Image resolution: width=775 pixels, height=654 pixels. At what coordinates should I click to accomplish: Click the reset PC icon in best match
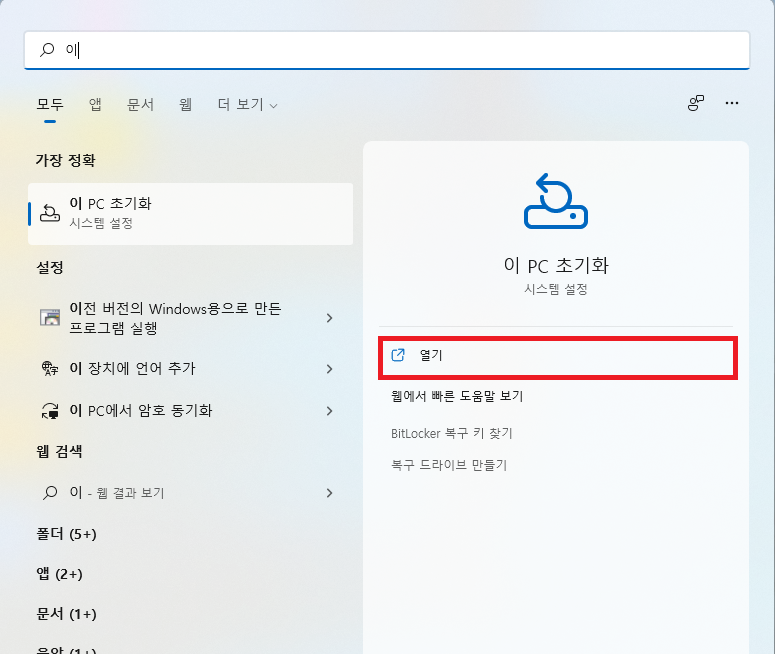pyautogui.click(x=50, y=213)
